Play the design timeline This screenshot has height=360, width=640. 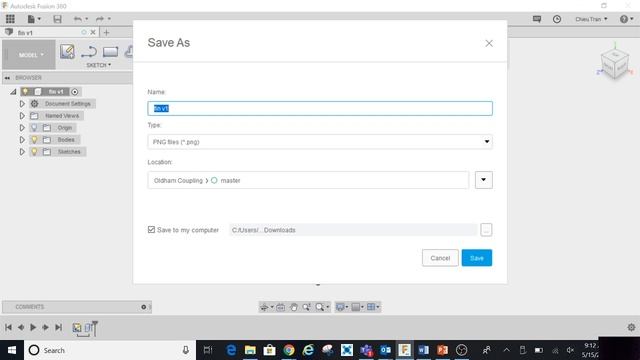click(33, 327)
